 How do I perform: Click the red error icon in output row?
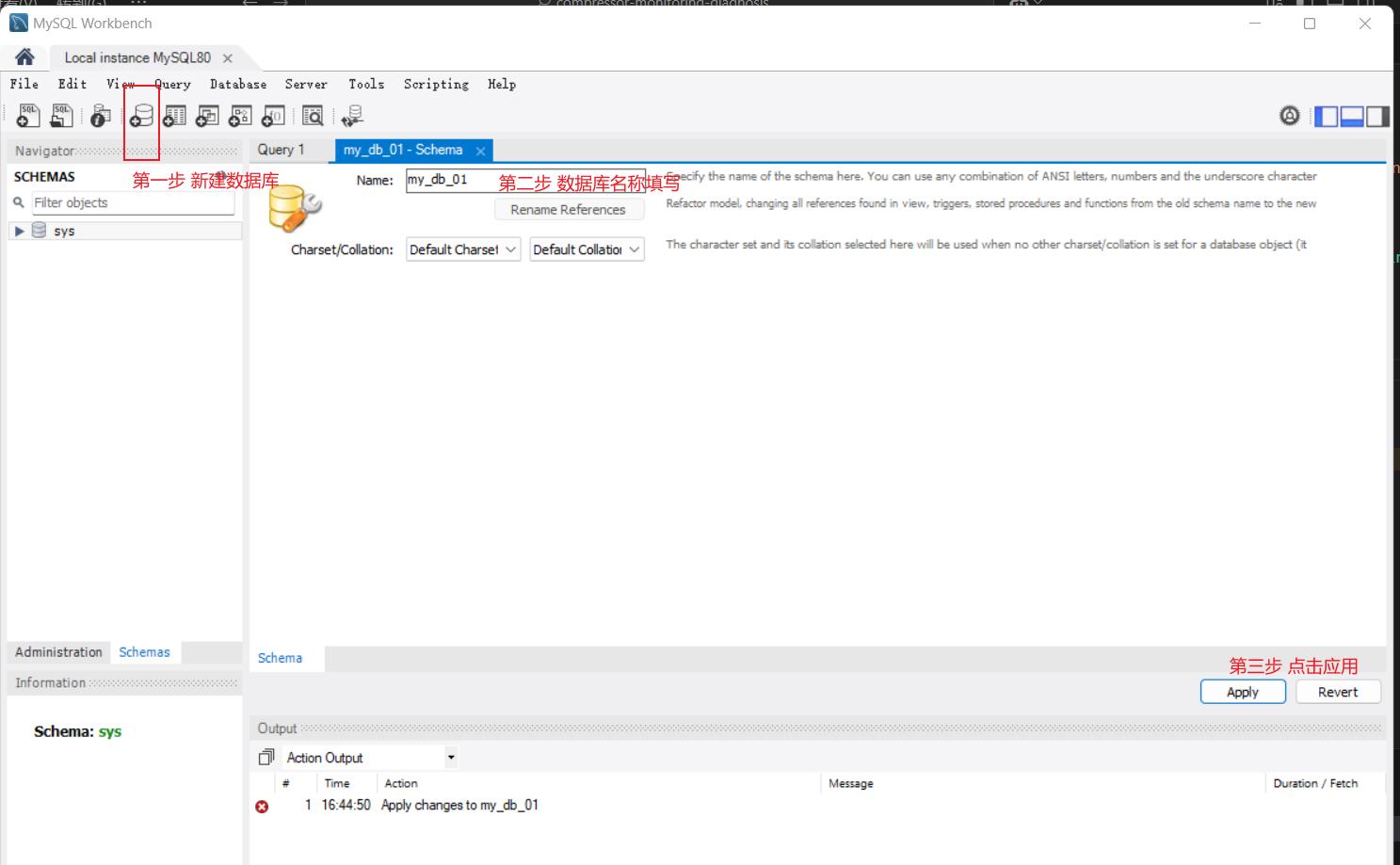tap(262, 807)
